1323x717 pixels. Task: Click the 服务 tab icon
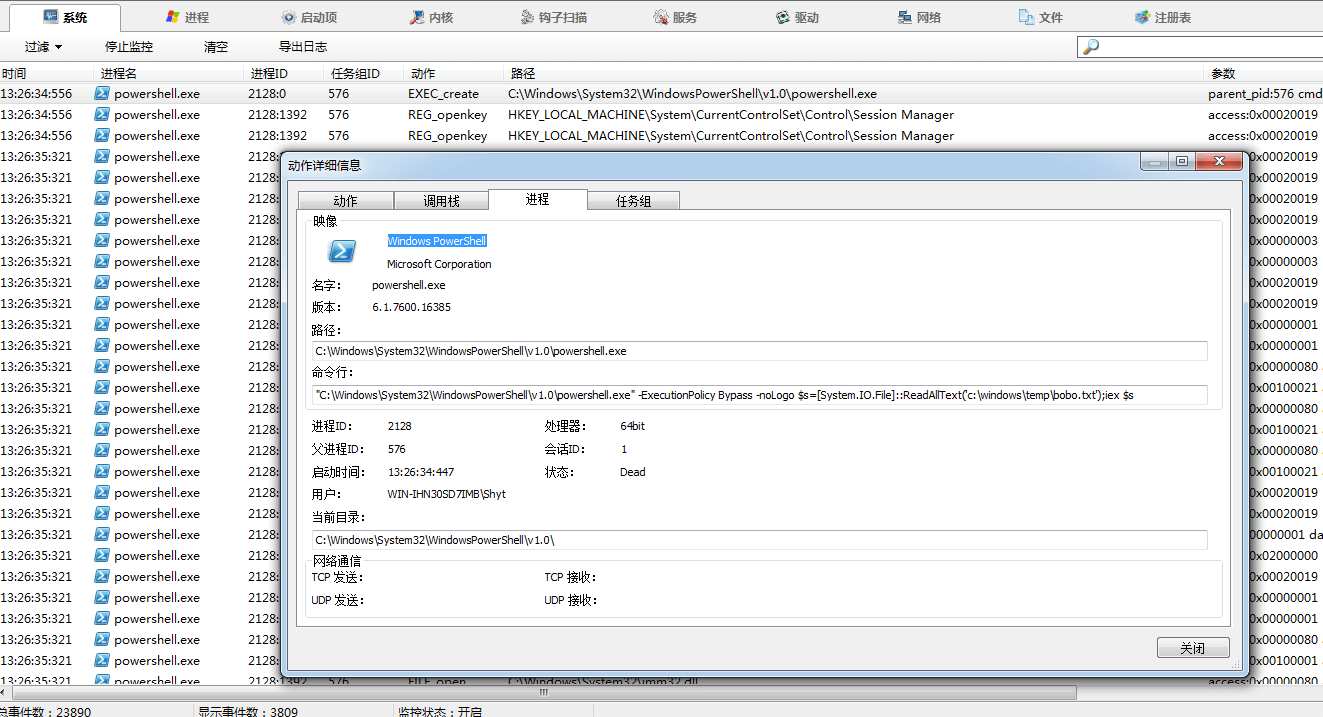click(661, 17)
